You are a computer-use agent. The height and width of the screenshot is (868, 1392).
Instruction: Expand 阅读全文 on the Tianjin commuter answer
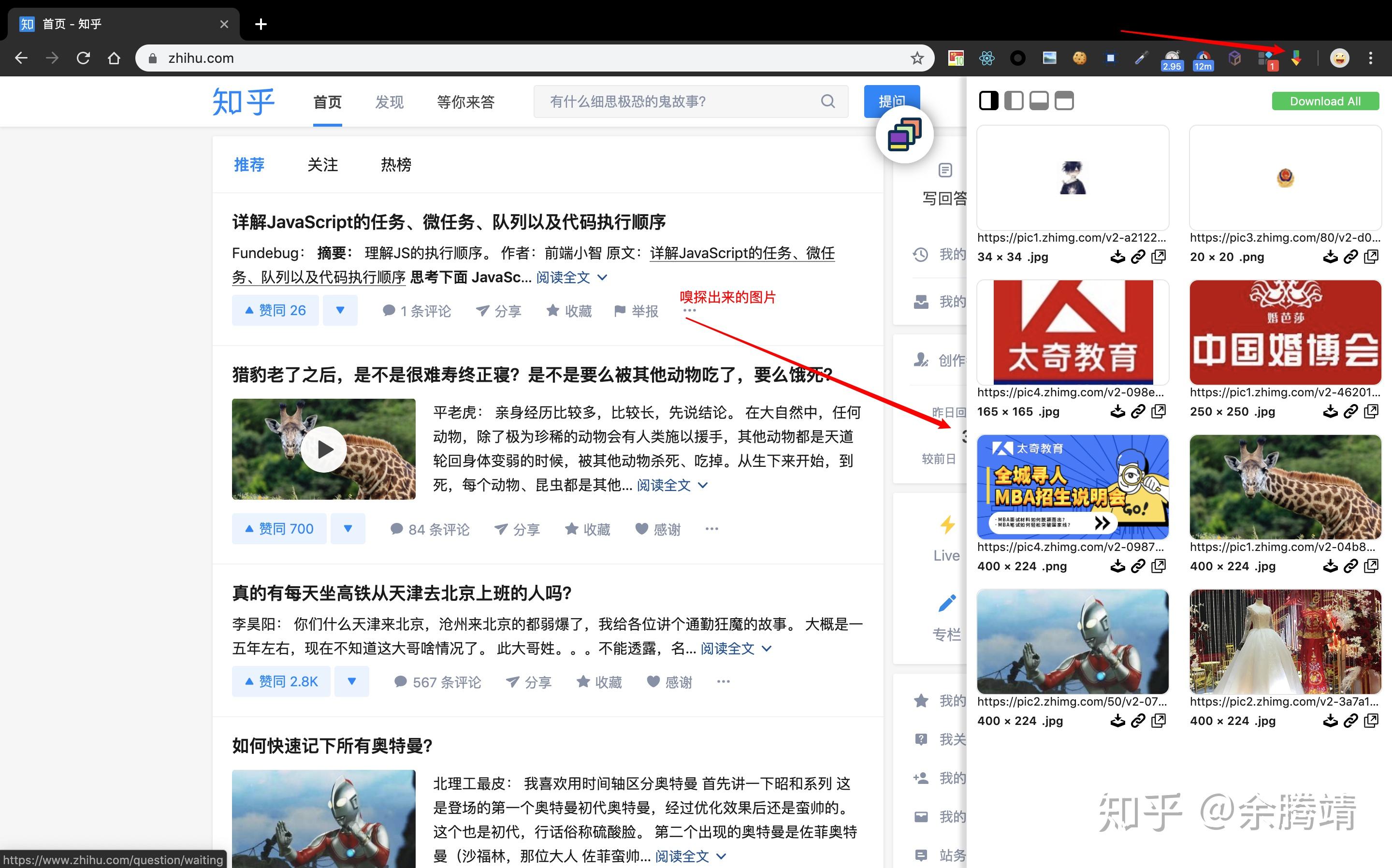736,649
